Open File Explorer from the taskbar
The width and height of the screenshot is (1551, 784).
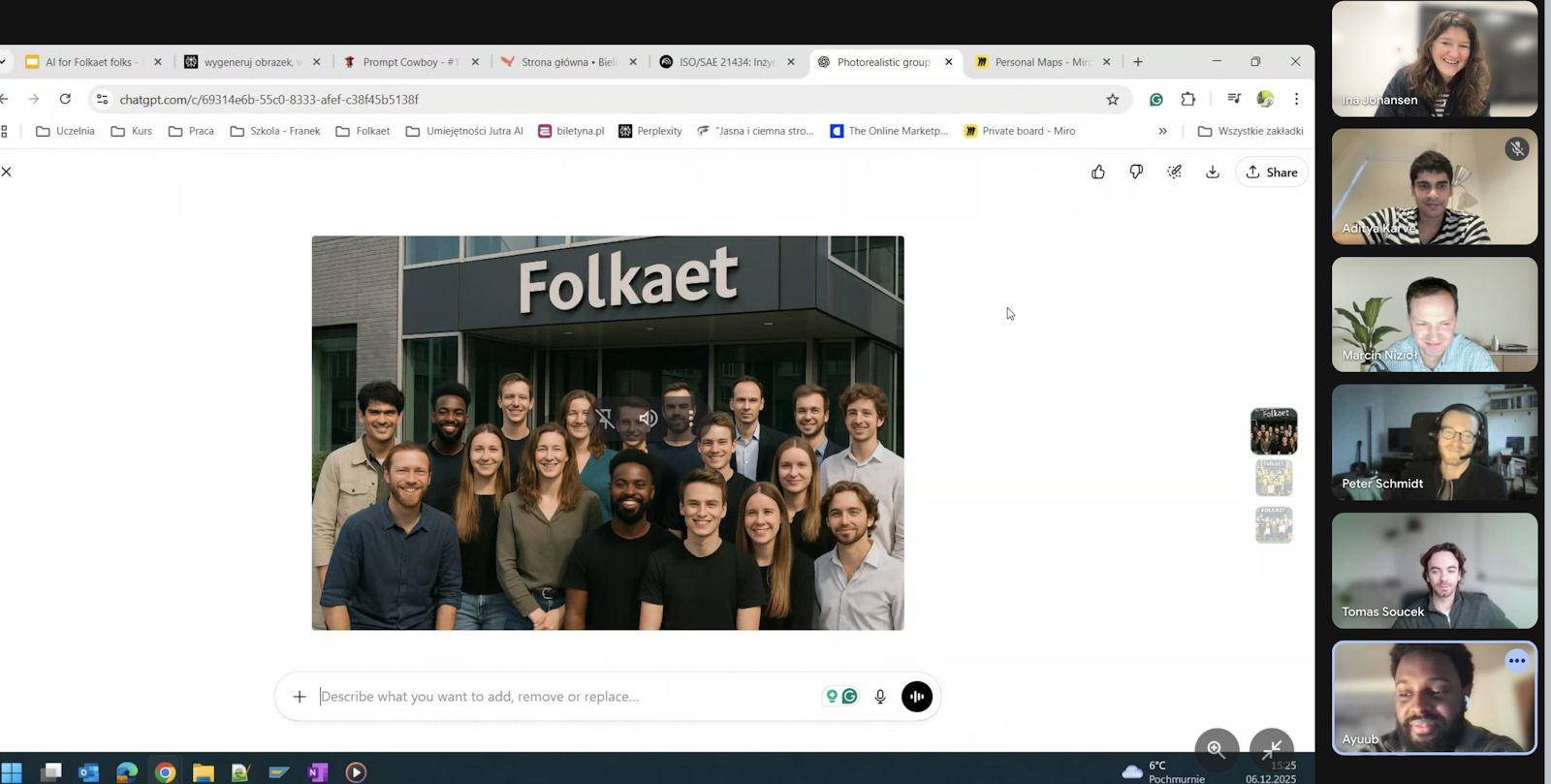[203, 772]
